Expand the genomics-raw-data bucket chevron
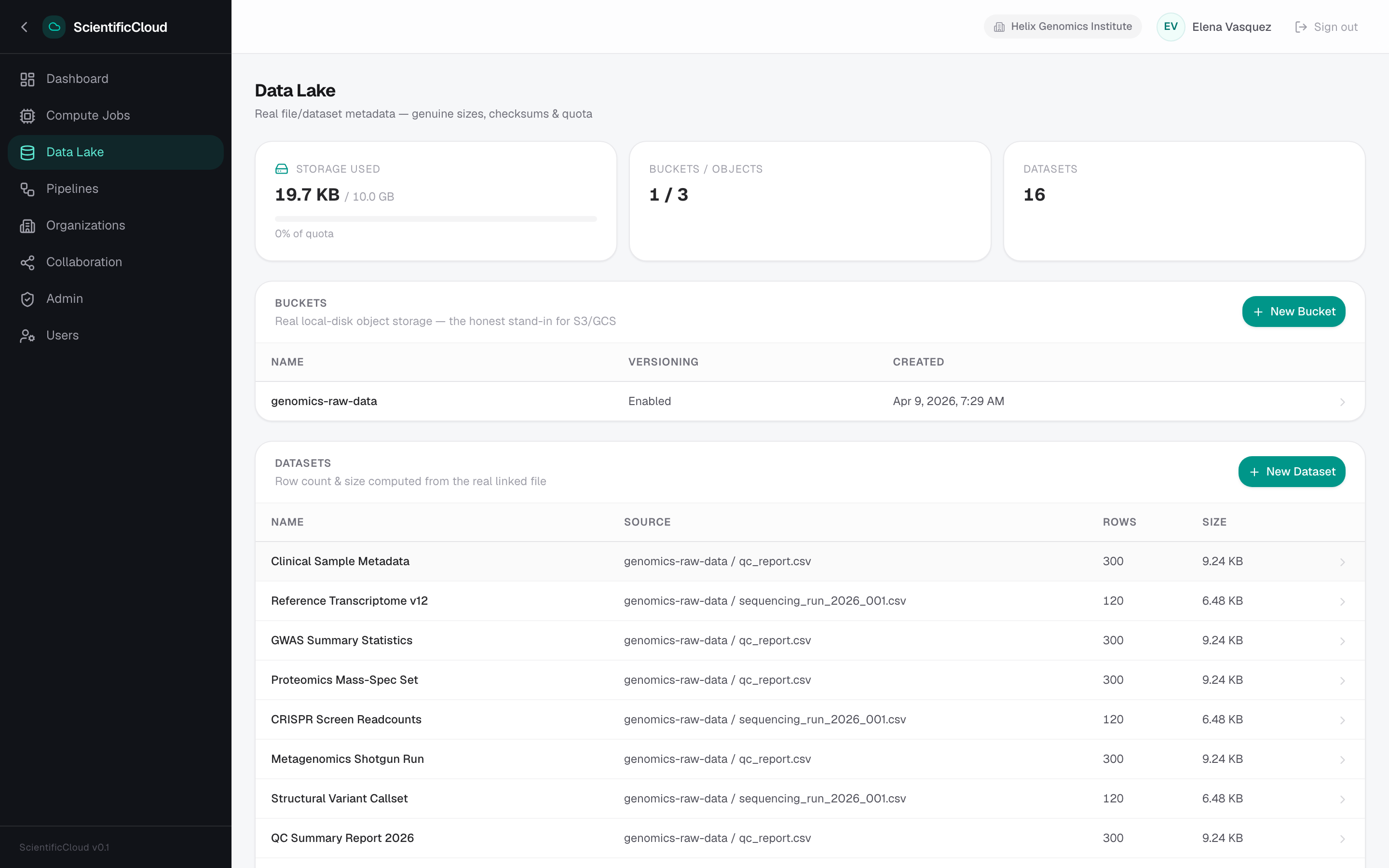 point(1342,402)
